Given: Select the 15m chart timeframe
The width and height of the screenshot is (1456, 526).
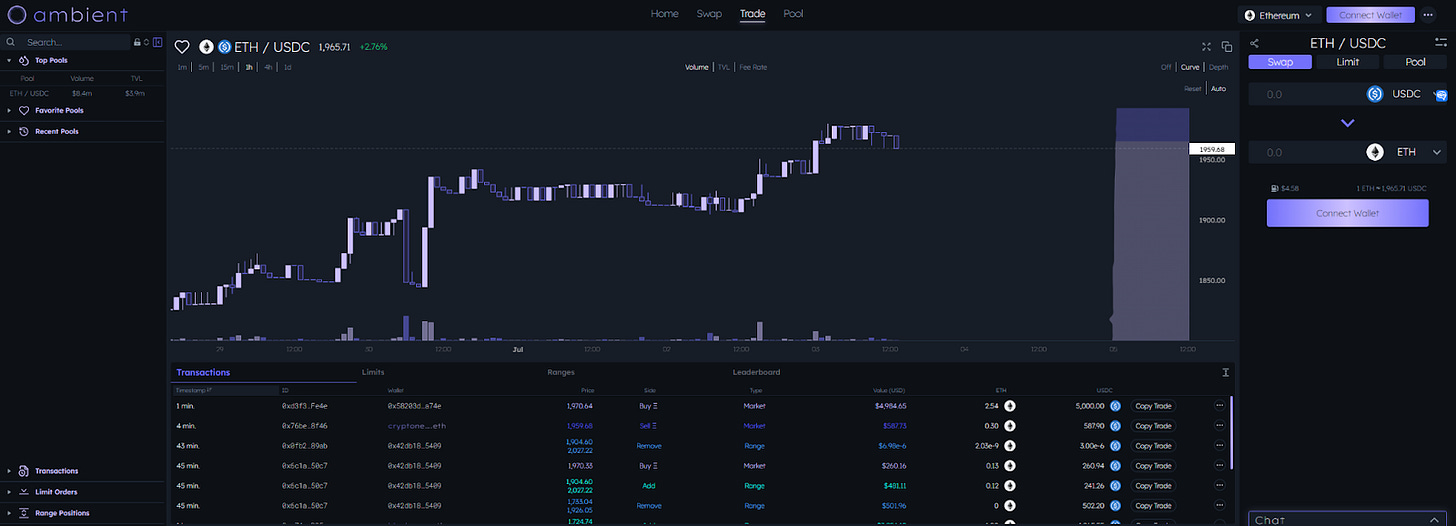Looking at the screenshot, I should click(x=227, y=67).
